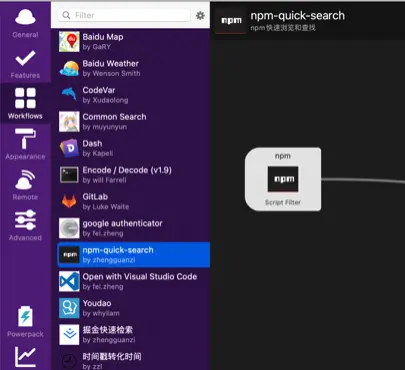Select the CodeVar workflow name
405x370 pixels.
coord(99,90)
